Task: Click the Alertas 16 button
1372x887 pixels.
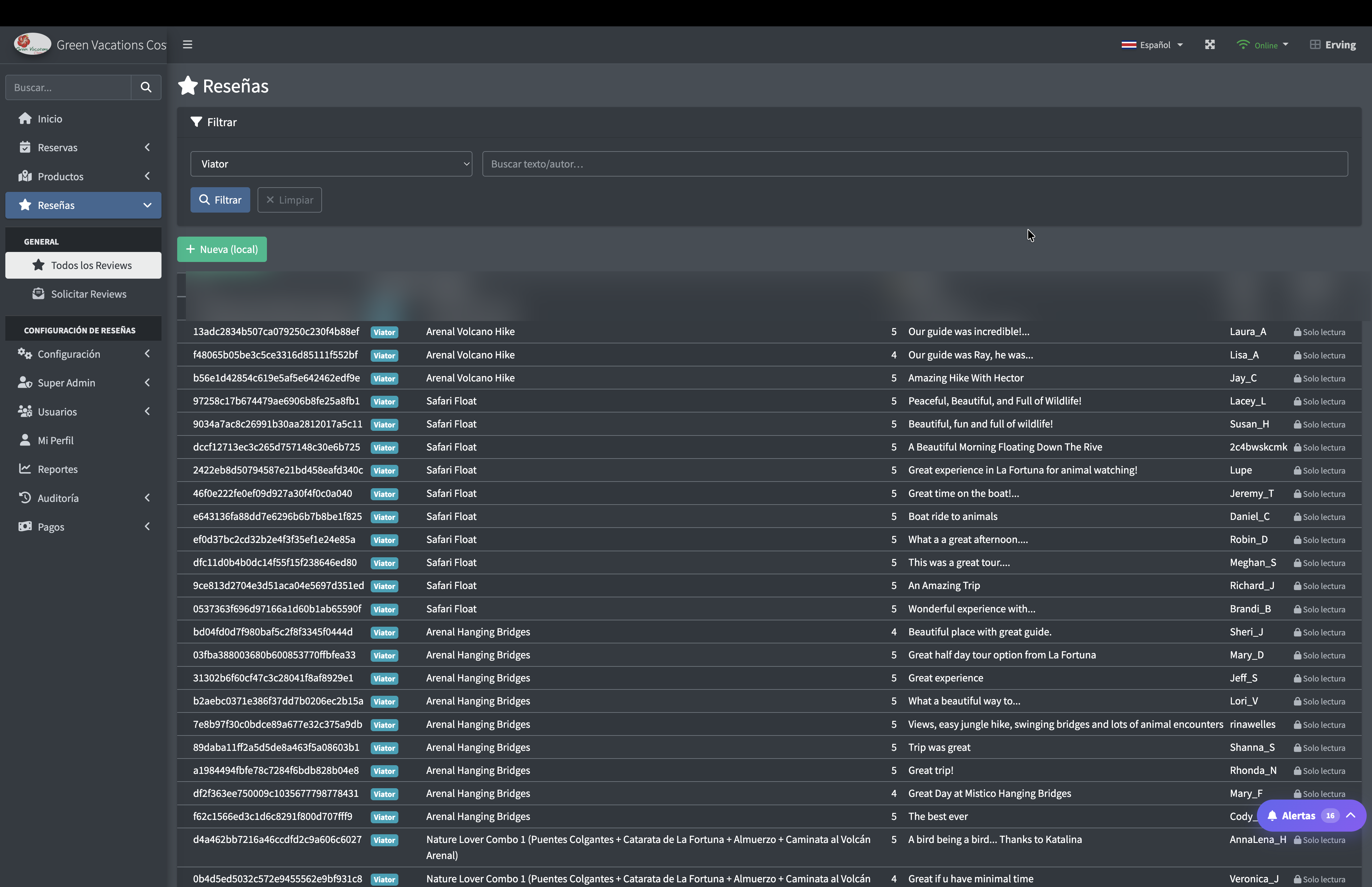Action: tap(1311, 815)
